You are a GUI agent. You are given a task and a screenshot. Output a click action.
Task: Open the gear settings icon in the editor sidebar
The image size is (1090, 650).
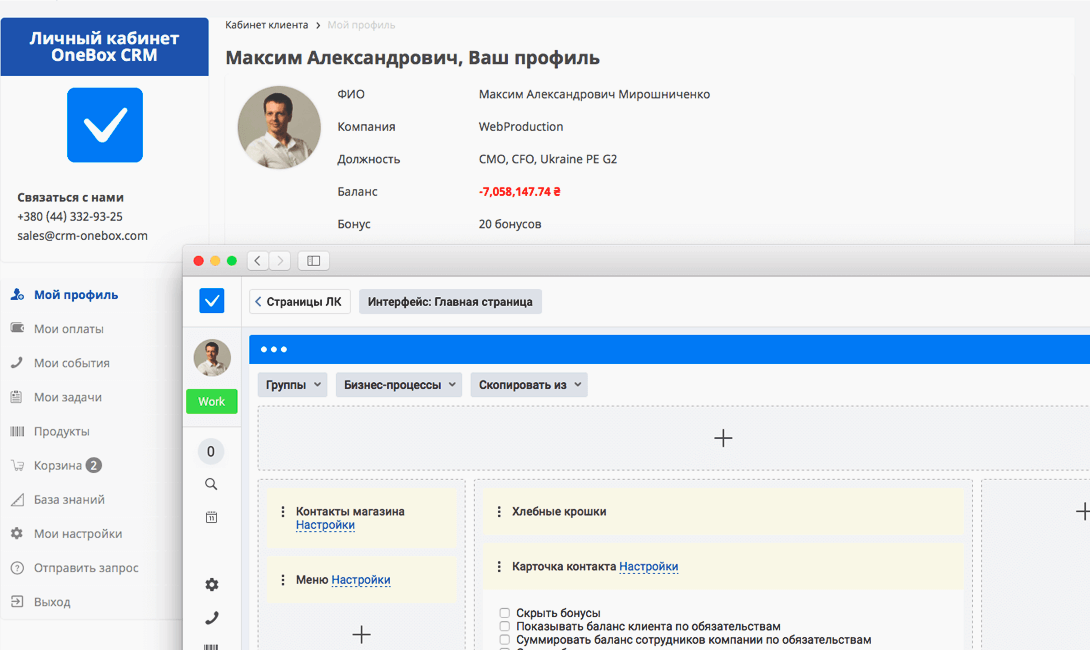point(212,585)
